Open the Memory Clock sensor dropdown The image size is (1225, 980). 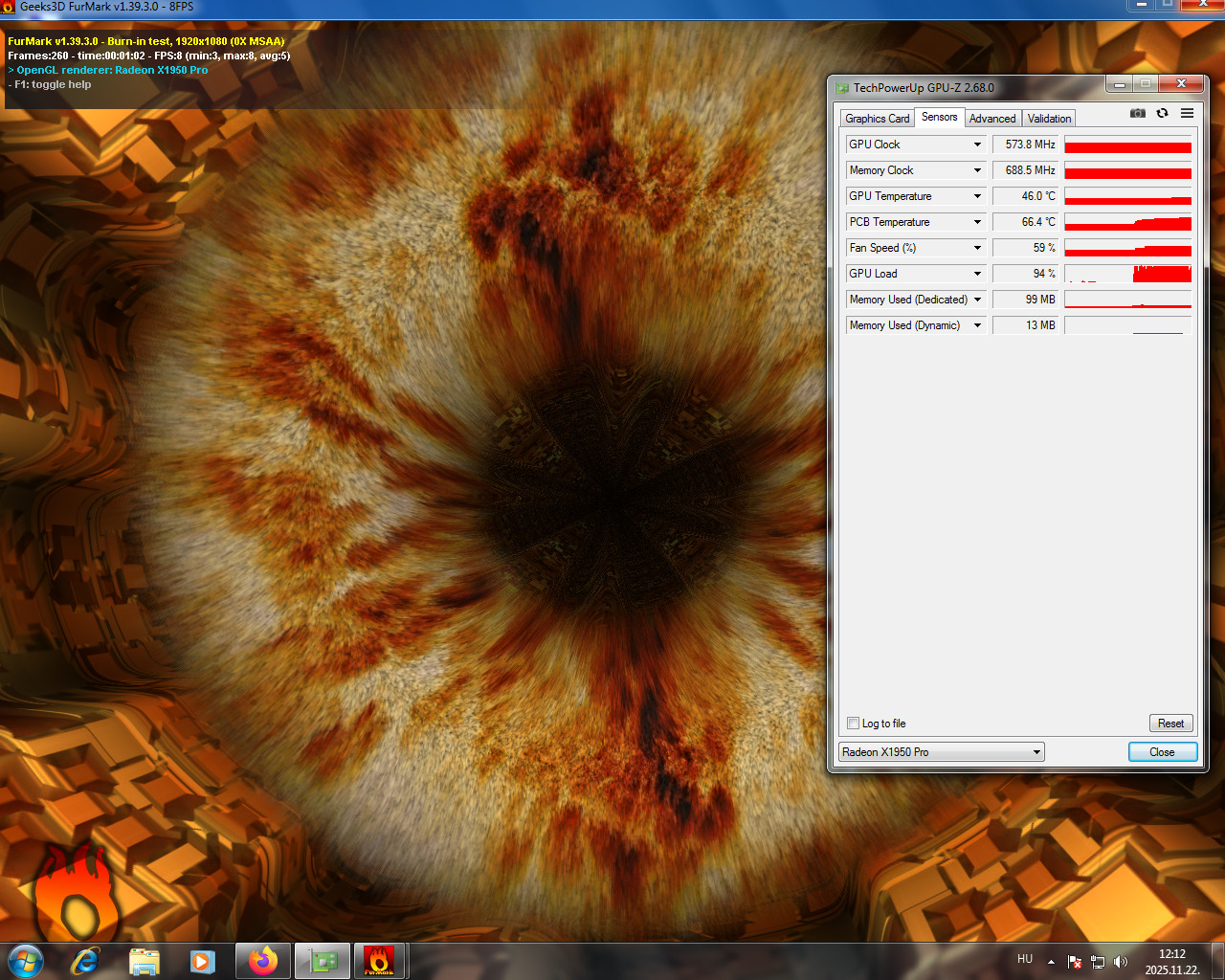point(977,170)
